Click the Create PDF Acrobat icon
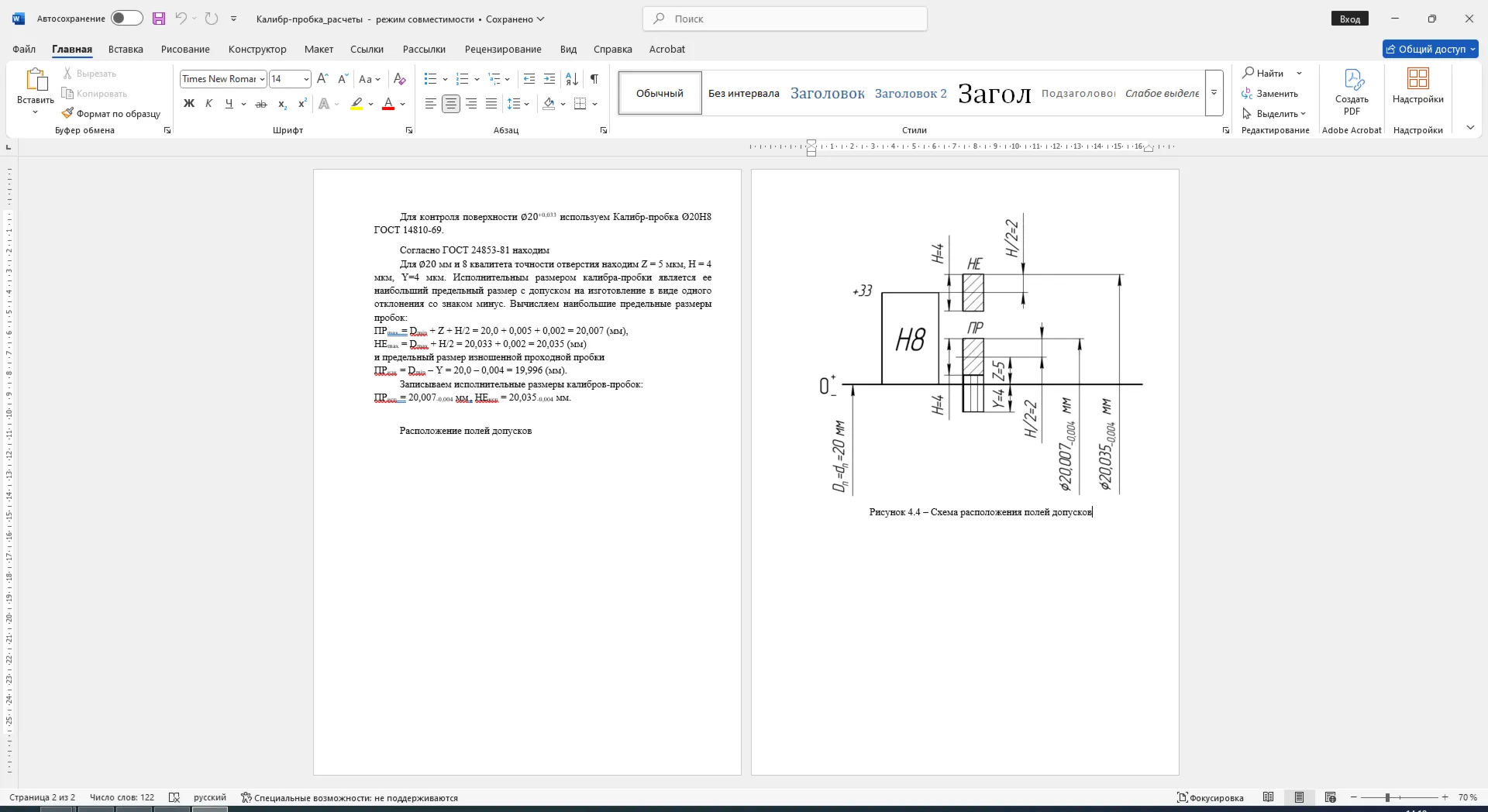The height and width of the screenshot is (812, 1488). (1352, 92)
